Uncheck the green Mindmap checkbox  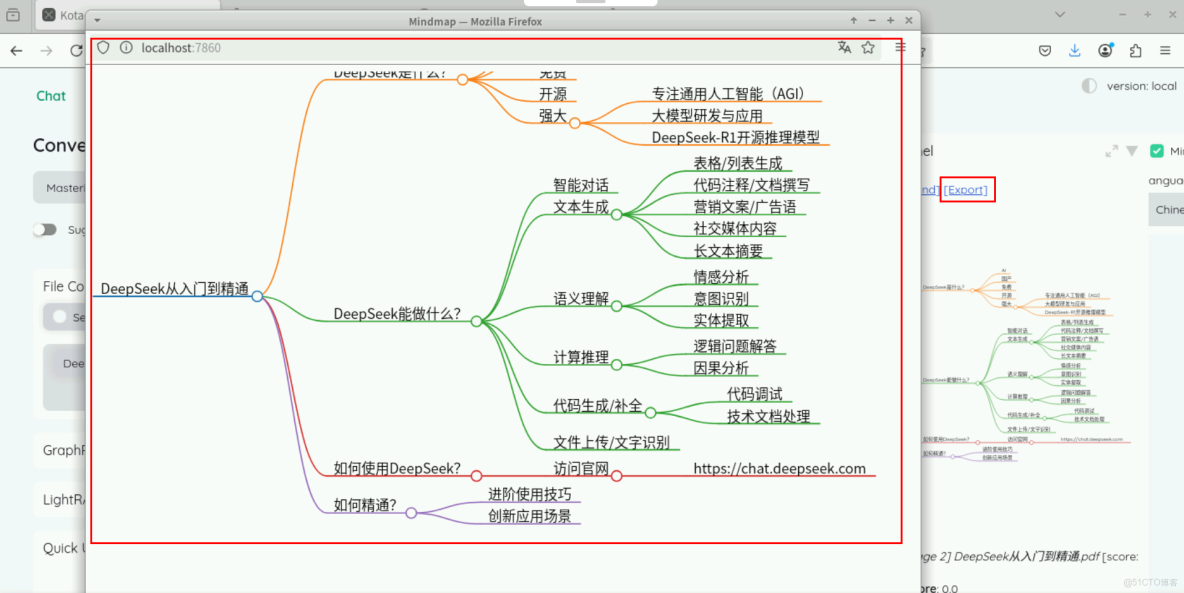1157,151
